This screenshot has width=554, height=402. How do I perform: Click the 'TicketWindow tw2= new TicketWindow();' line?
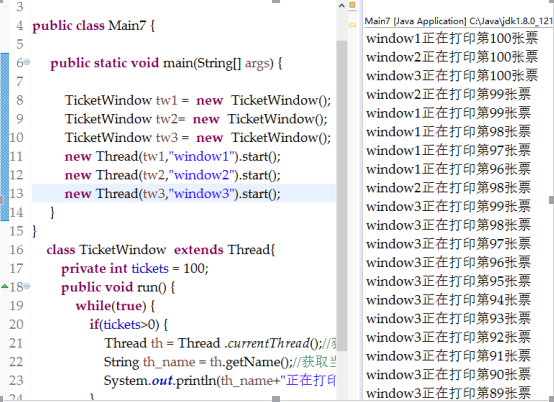(196, 119)
